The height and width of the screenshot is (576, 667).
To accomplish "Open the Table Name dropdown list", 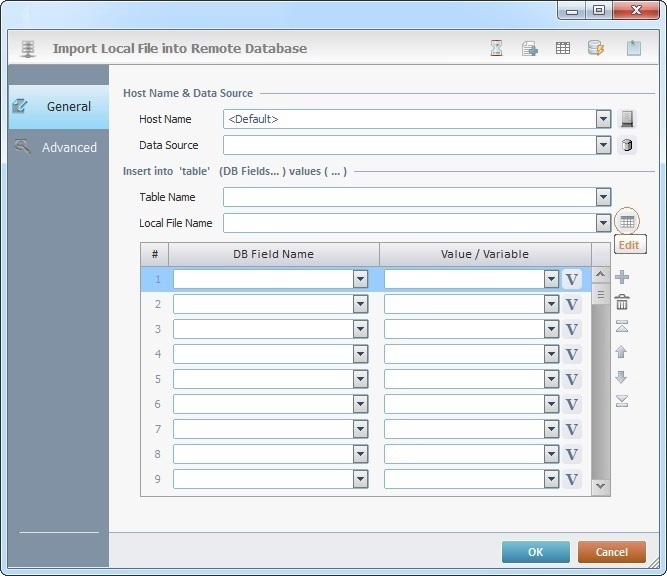I will tap(603, 197).
